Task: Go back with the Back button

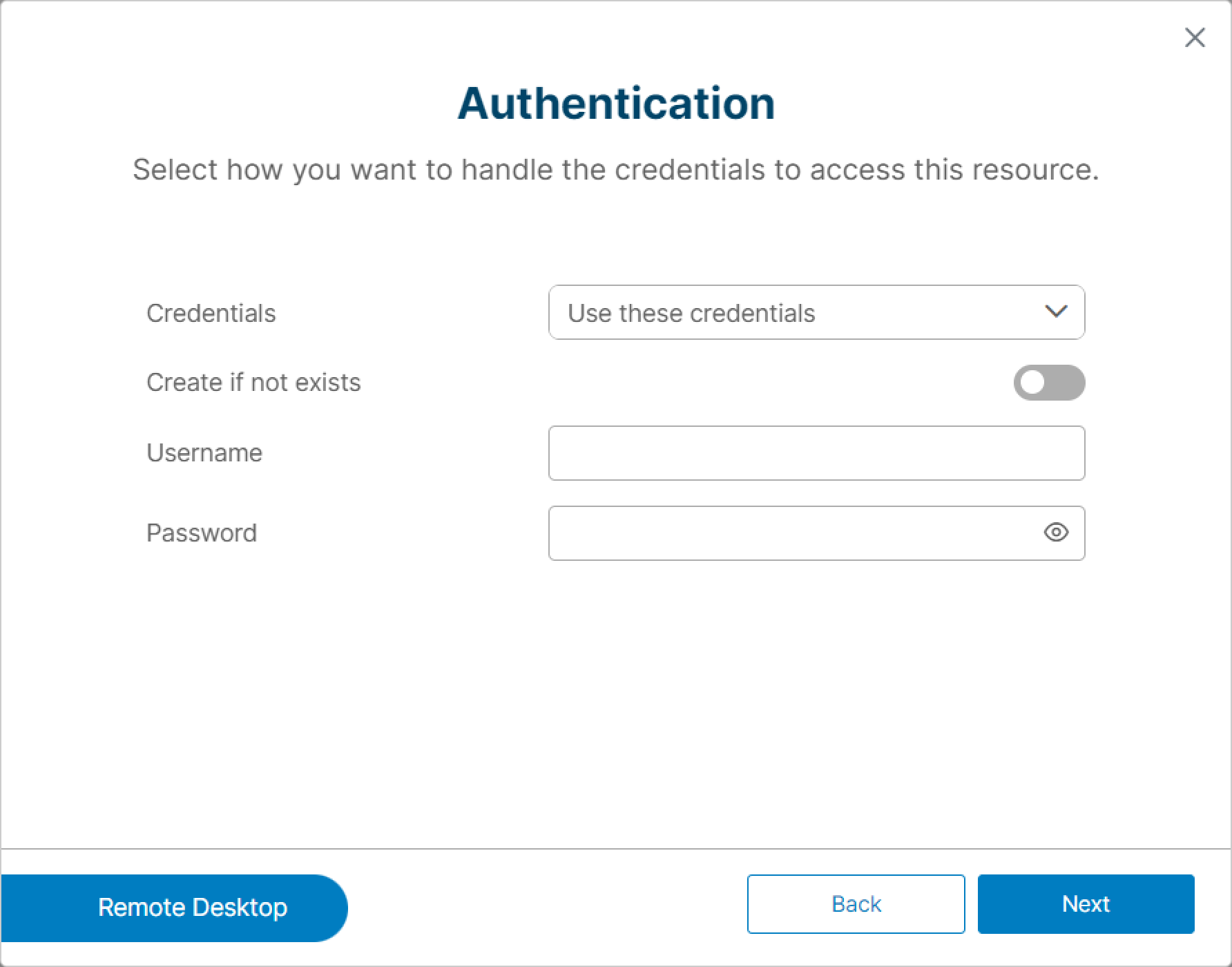Action: [x=856, y=904]
